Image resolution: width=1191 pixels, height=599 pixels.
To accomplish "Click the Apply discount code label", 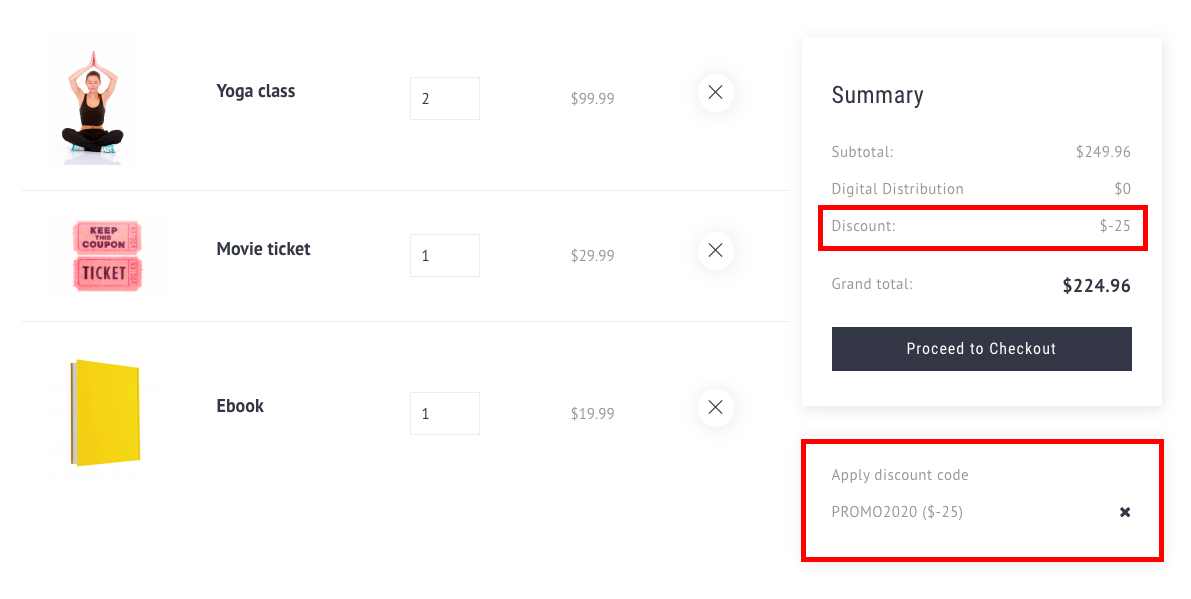I will [x=900, y=475].
